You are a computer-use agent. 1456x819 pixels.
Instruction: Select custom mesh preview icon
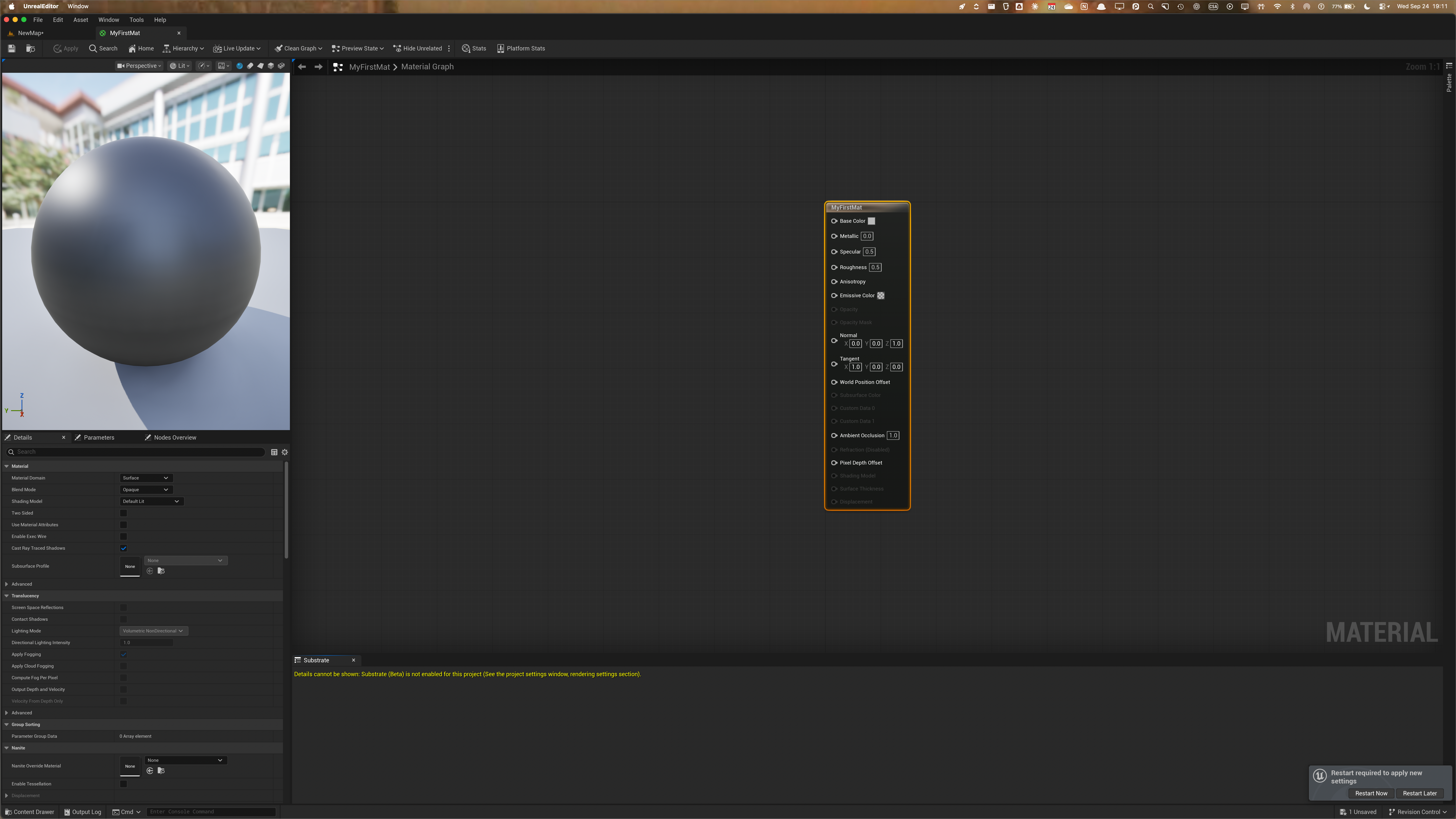[x=281, y=66]
